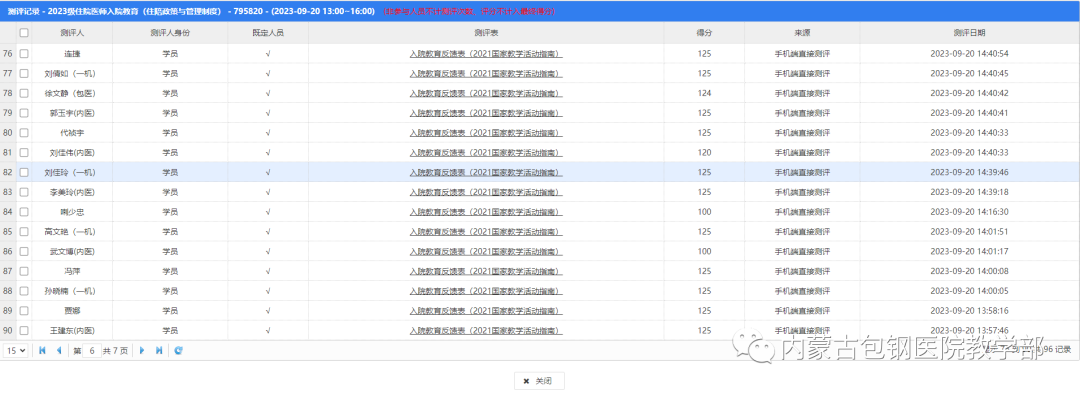Open the rows-per-page dropdown showing 15
The width and height of the screenshot is (1080, 395).
tap(15, 350)
